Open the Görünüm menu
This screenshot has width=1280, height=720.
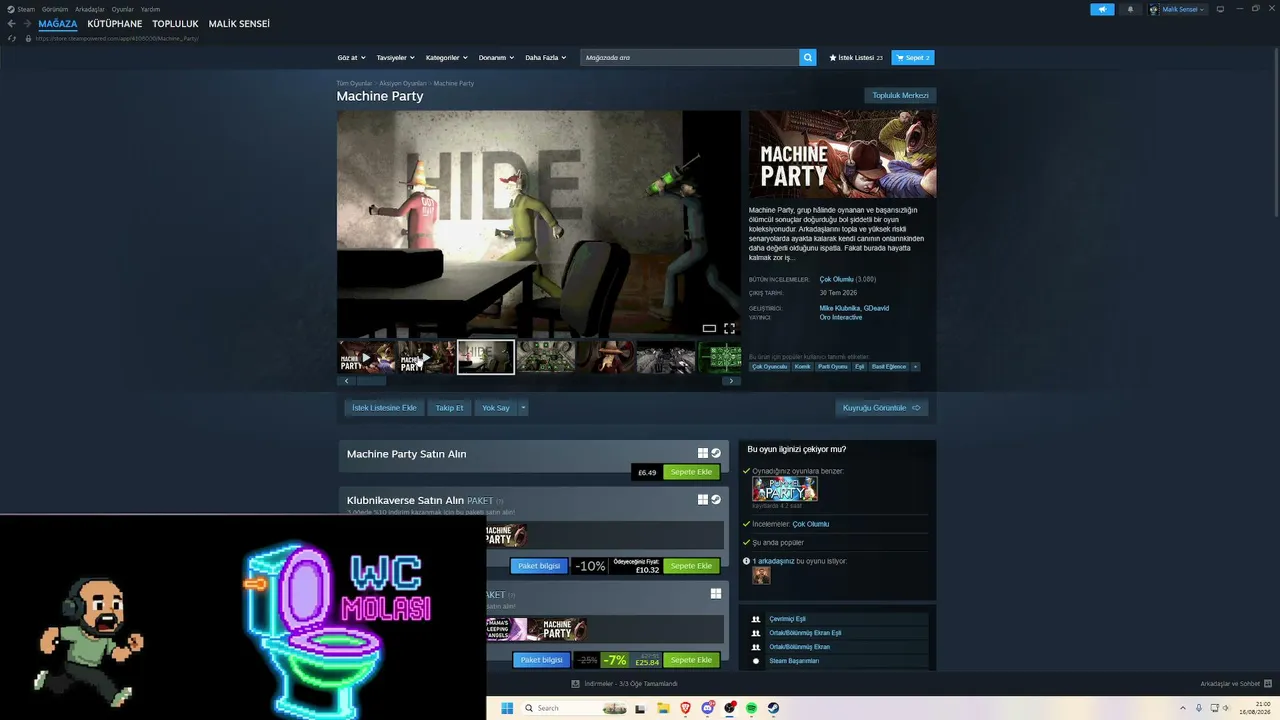55,9
